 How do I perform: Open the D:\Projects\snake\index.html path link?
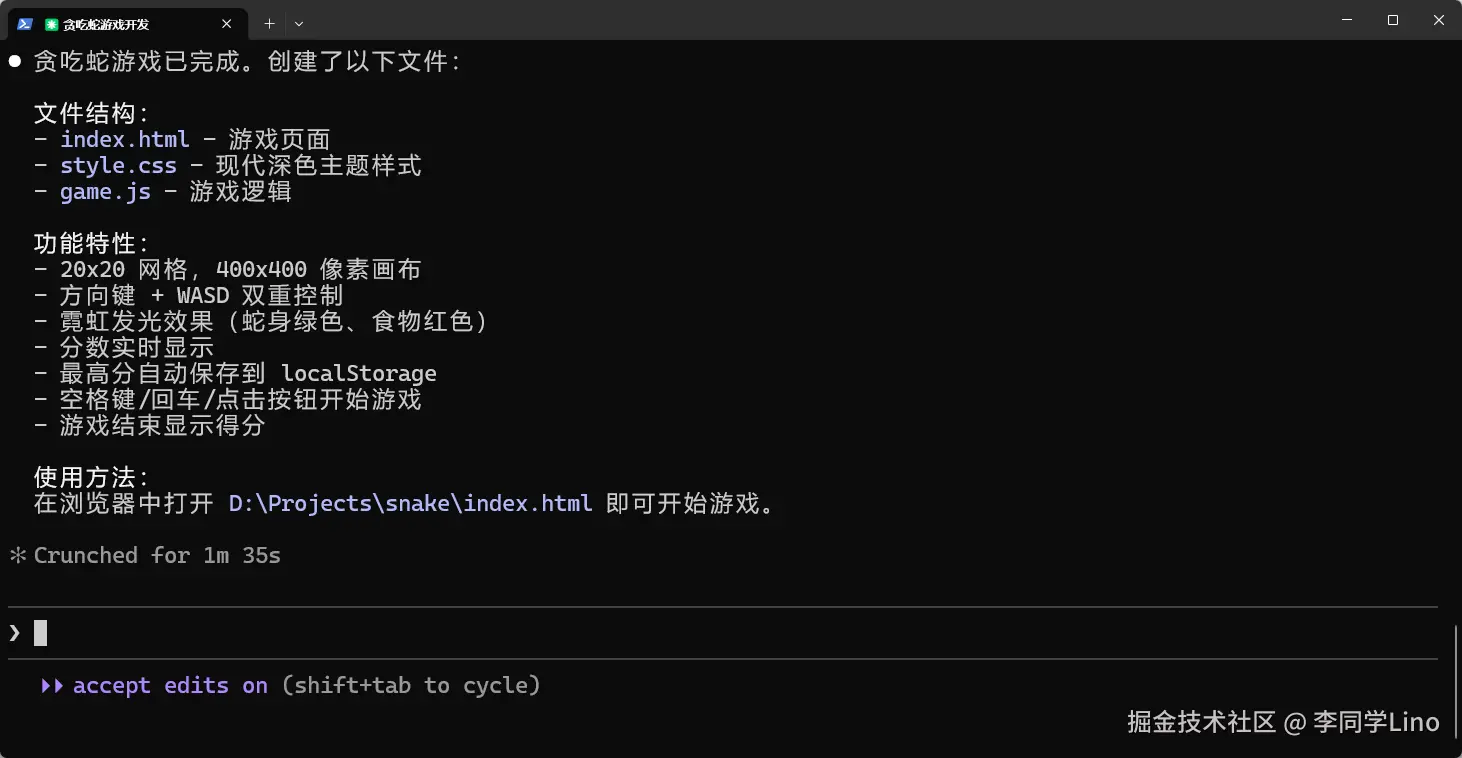click(410, 504)
